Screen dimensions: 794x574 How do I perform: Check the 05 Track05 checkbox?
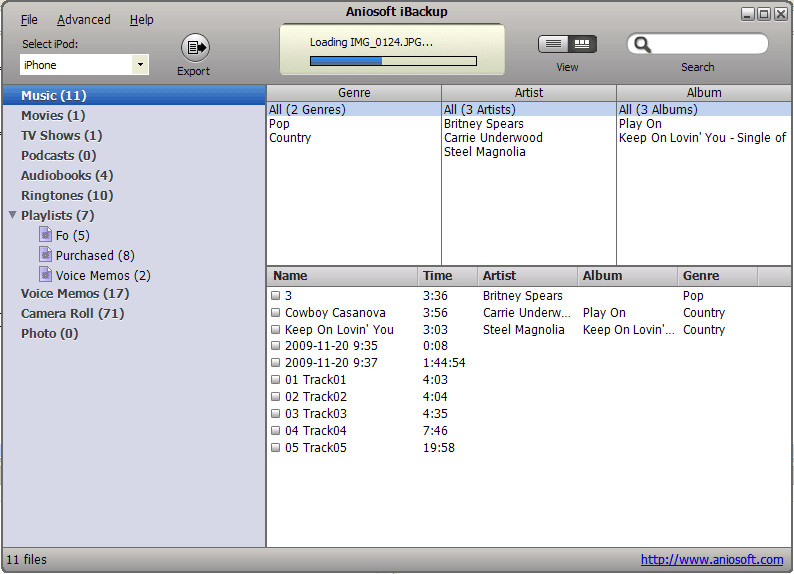[x=275, y=447]
